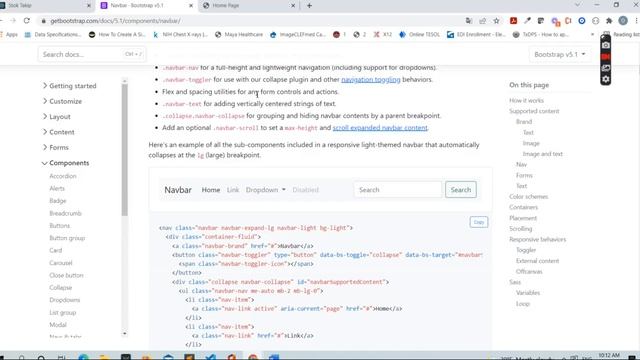Open the NIH Chest X-rays bookmark
640x360 pixels.
point(180,35)
